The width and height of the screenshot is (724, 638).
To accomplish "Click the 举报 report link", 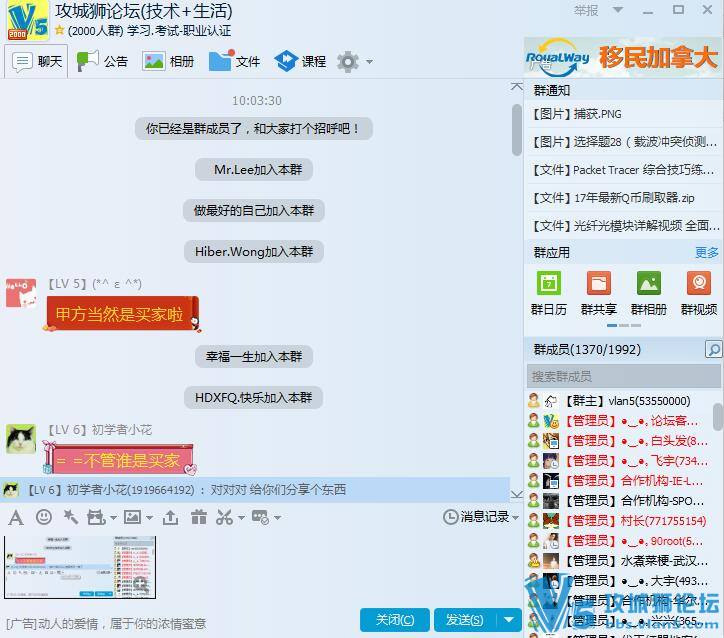I will [586, 10].
